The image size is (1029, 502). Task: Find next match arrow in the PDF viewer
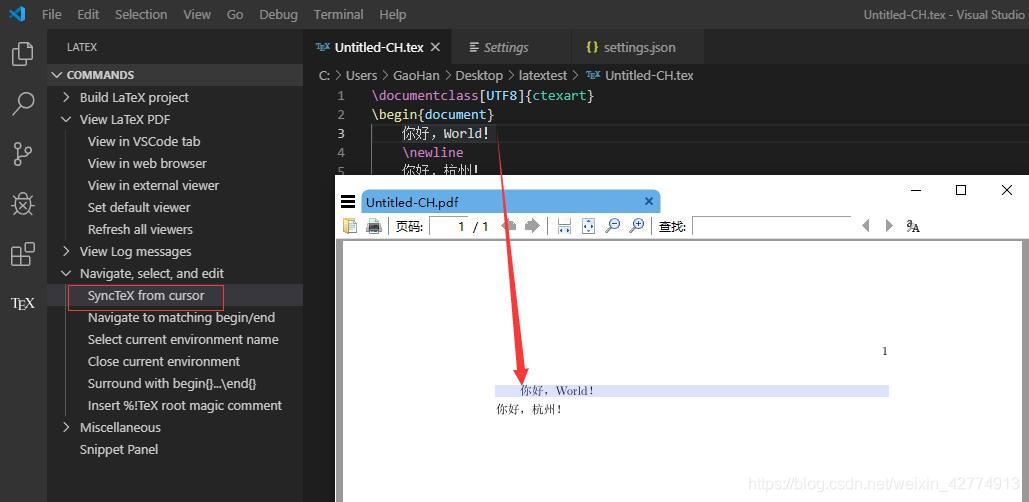[x=889, y=226]
